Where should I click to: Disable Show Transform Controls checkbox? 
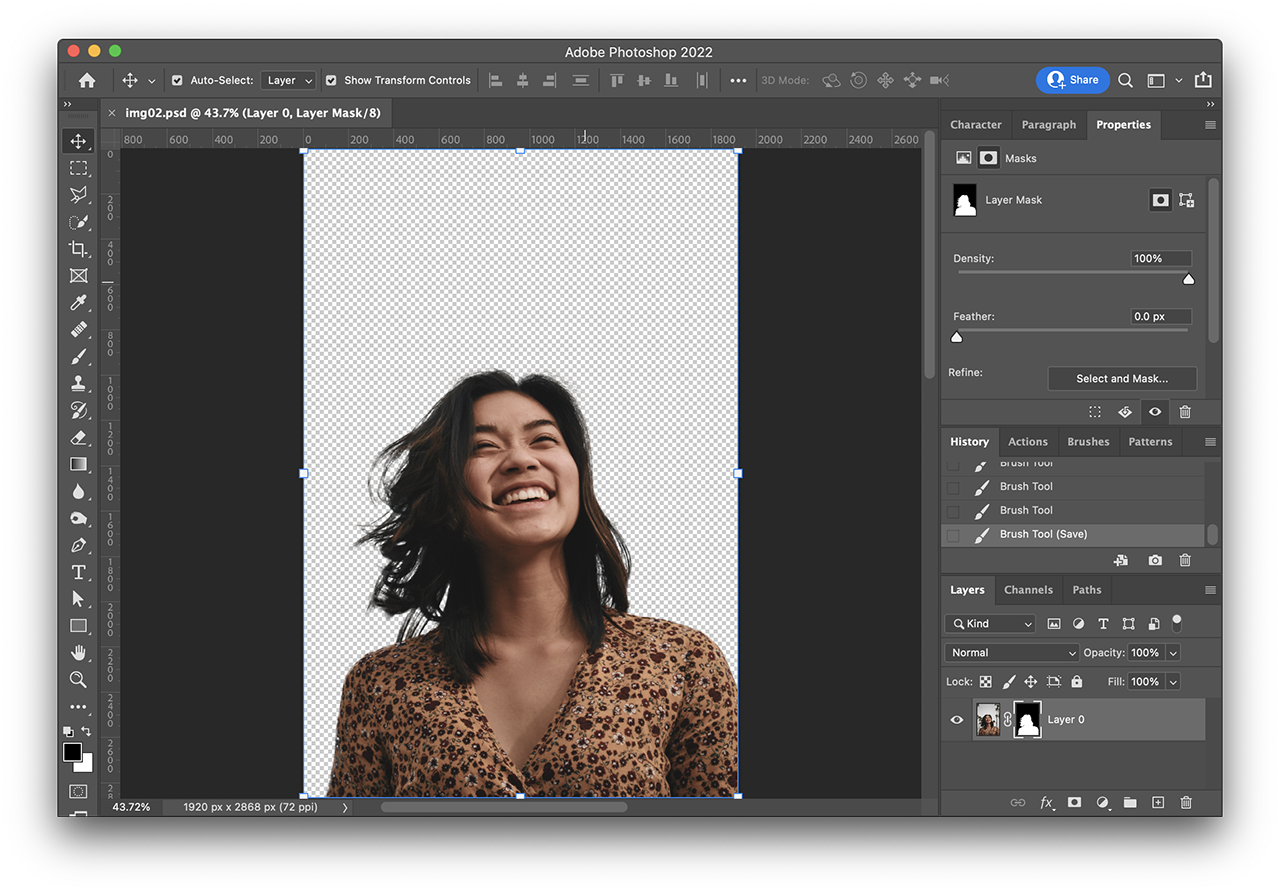[x=331, y=80]
